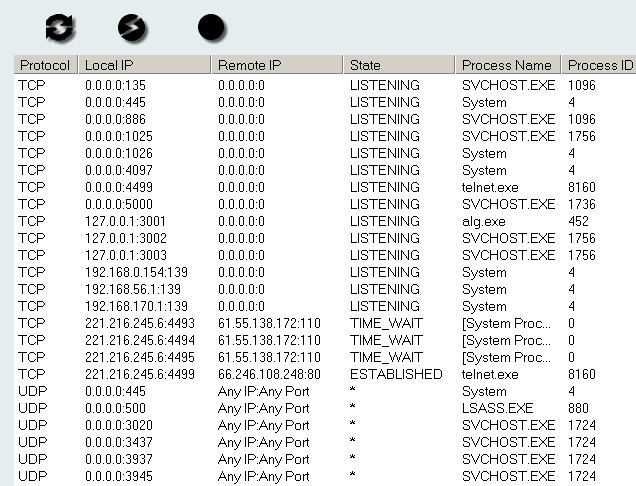The image size is (636, 486).
Task: Select the ESTABLISHED telnet.exe connection row
Action: coord(395,374)
